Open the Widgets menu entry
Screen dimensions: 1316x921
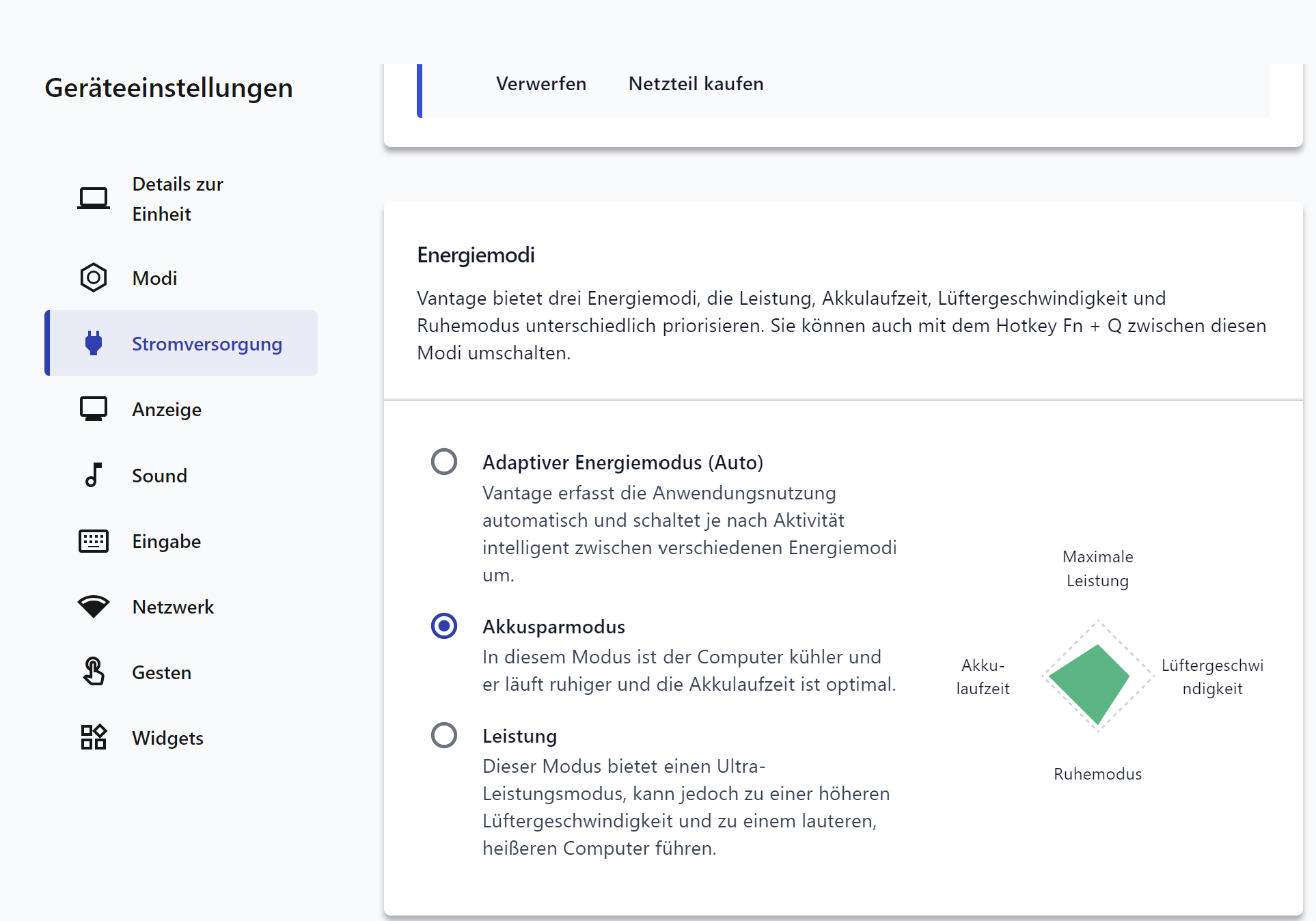(x=167, y=738)
